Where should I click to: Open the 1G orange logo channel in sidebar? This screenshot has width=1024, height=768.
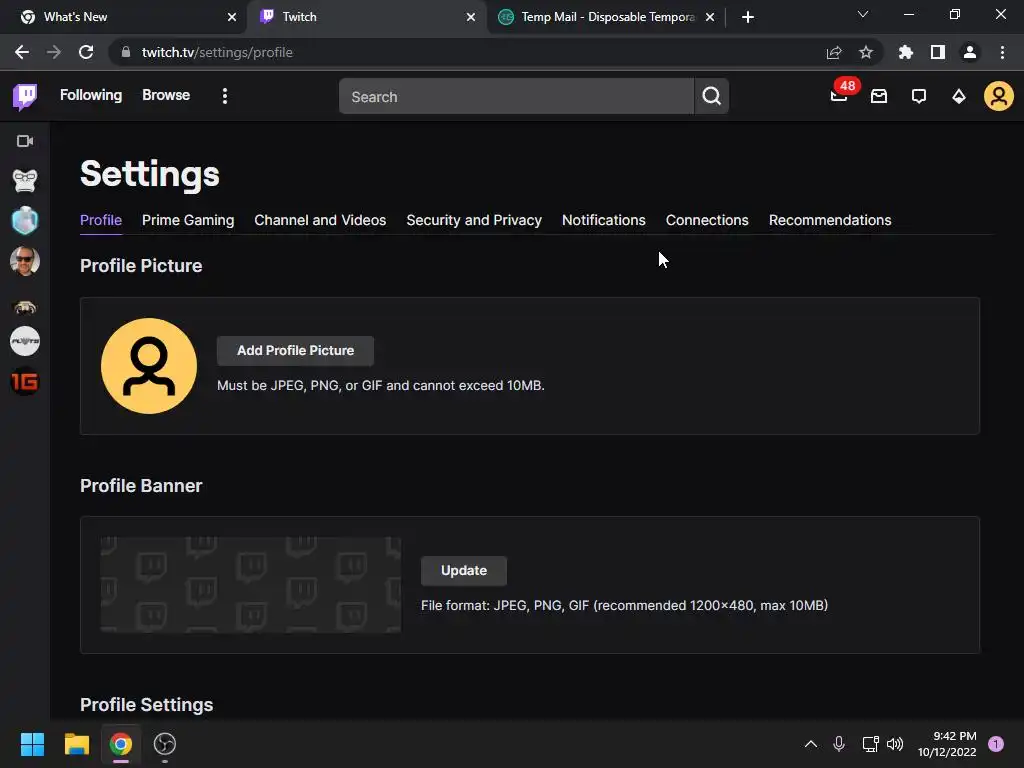tap(25, 381)
